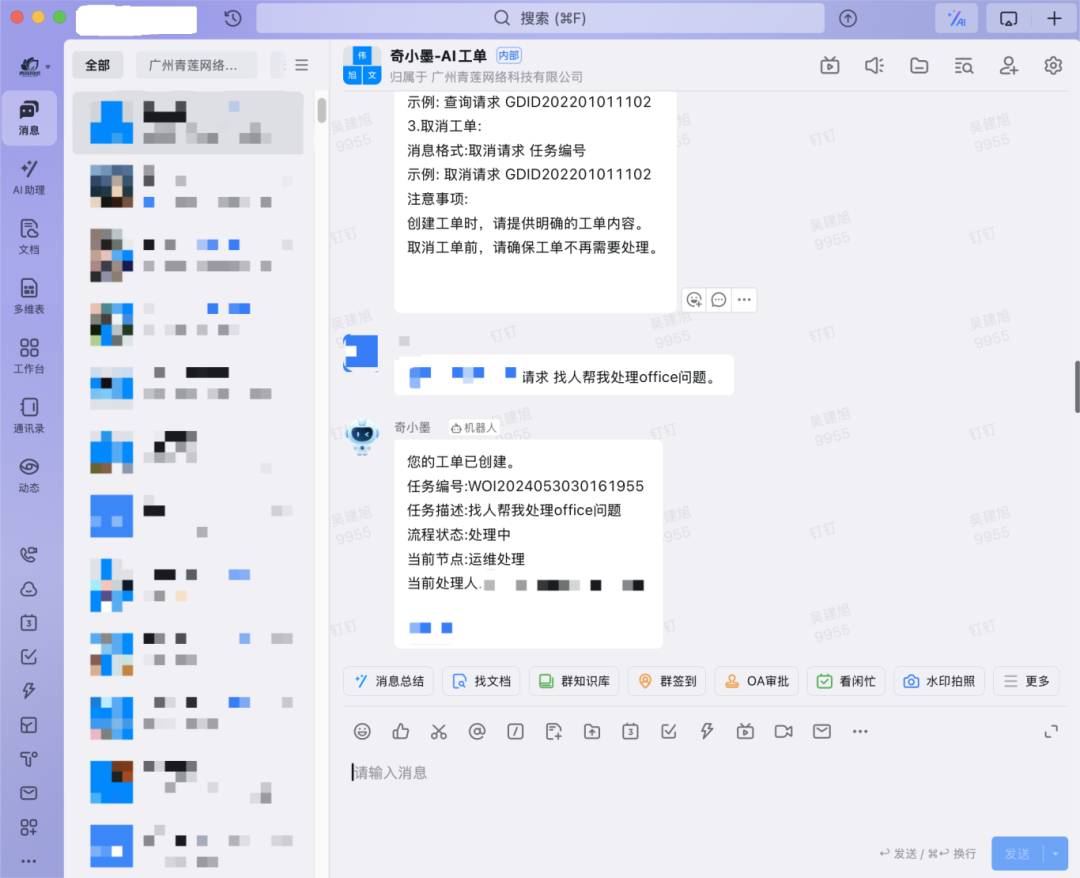This screenshot has width=1080, height=878.
Task: Click the search field in title bar
Action: click(x=540, y=19)
